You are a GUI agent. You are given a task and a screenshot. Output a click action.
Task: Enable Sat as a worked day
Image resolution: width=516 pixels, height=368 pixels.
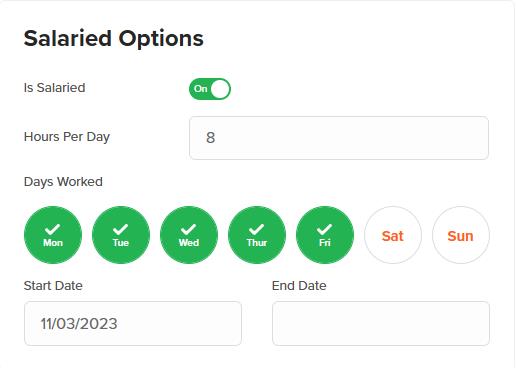coord(393,235)
